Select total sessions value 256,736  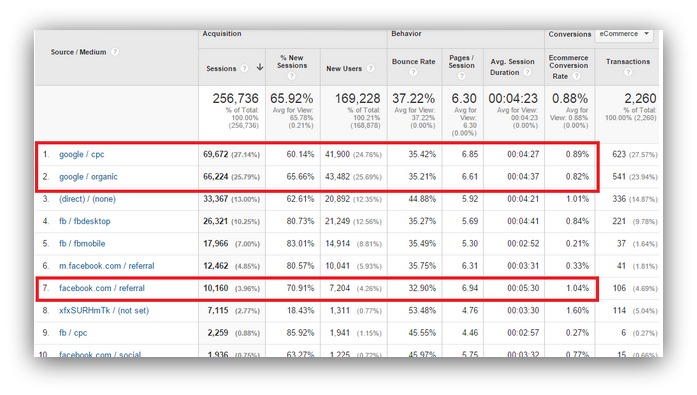[235, 98]
